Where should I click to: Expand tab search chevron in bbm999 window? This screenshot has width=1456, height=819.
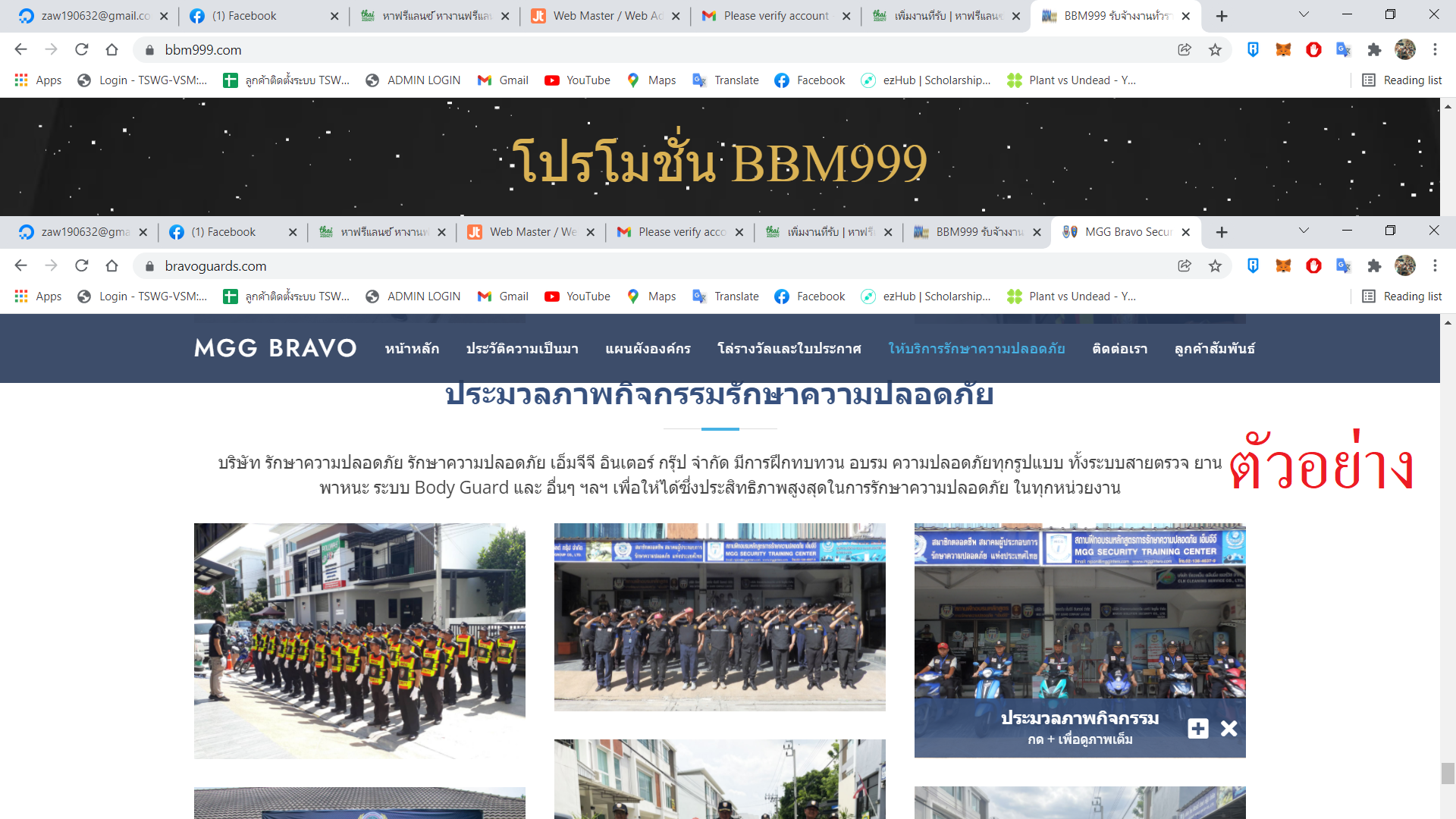[x=1304, y=14]
